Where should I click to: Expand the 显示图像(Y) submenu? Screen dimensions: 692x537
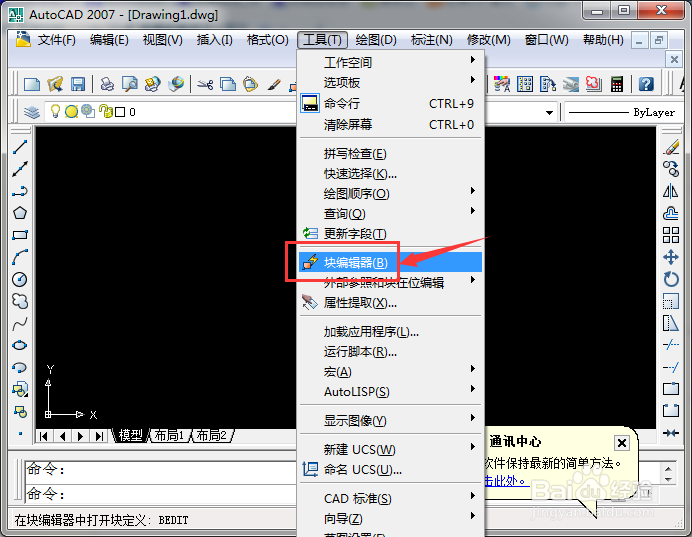click(391, 421)
